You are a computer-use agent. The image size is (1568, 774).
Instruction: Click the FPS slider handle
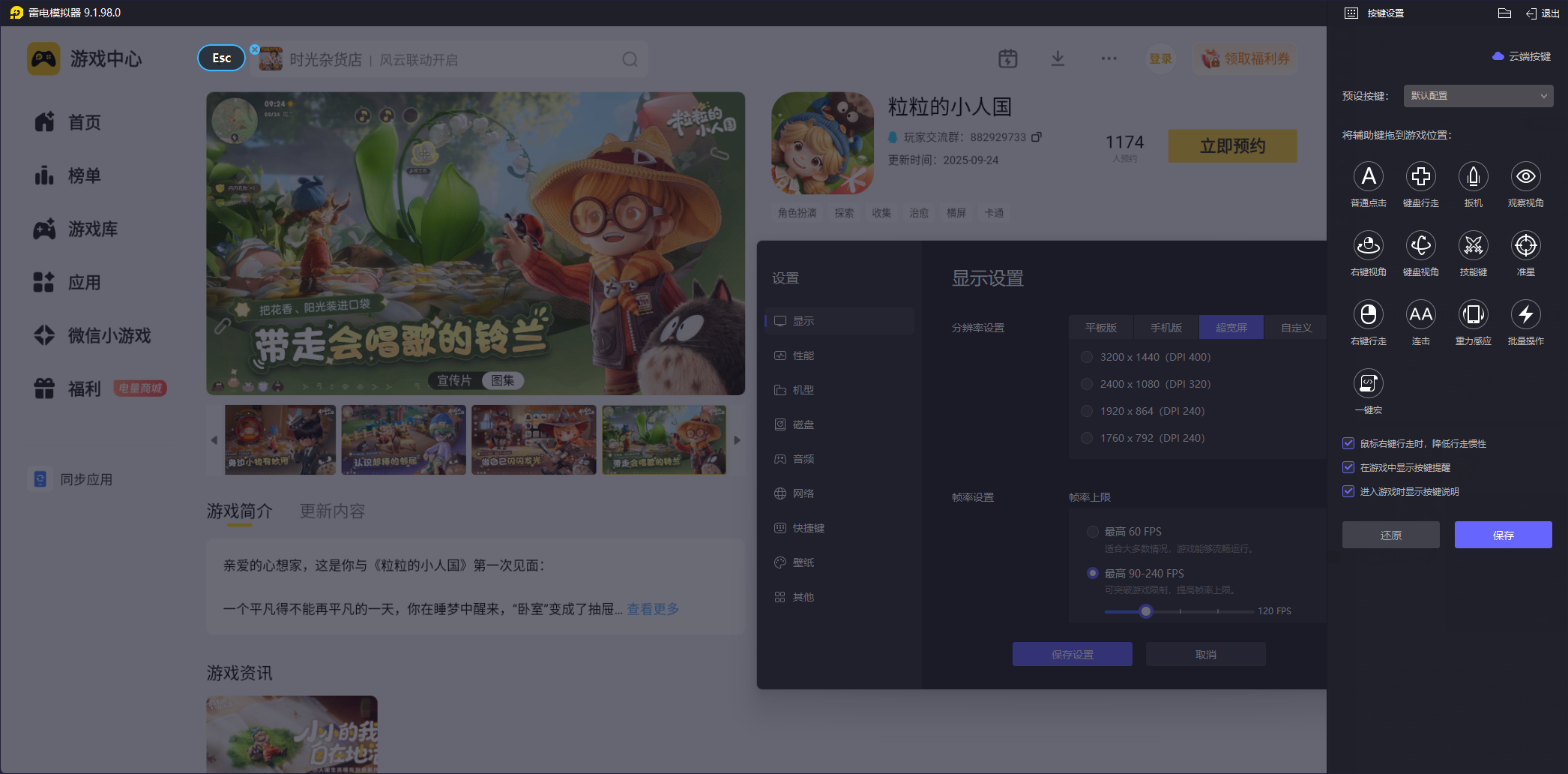(x=1145, y=611)
